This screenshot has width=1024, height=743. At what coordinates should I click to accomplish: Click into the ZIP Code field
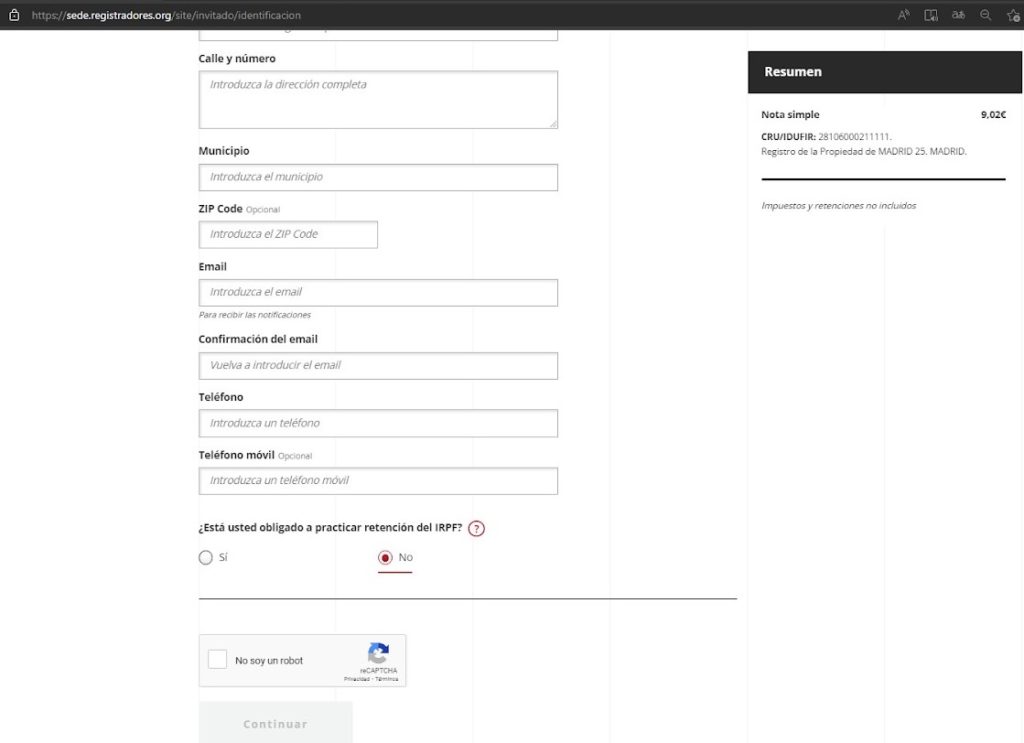pos(288,234)
